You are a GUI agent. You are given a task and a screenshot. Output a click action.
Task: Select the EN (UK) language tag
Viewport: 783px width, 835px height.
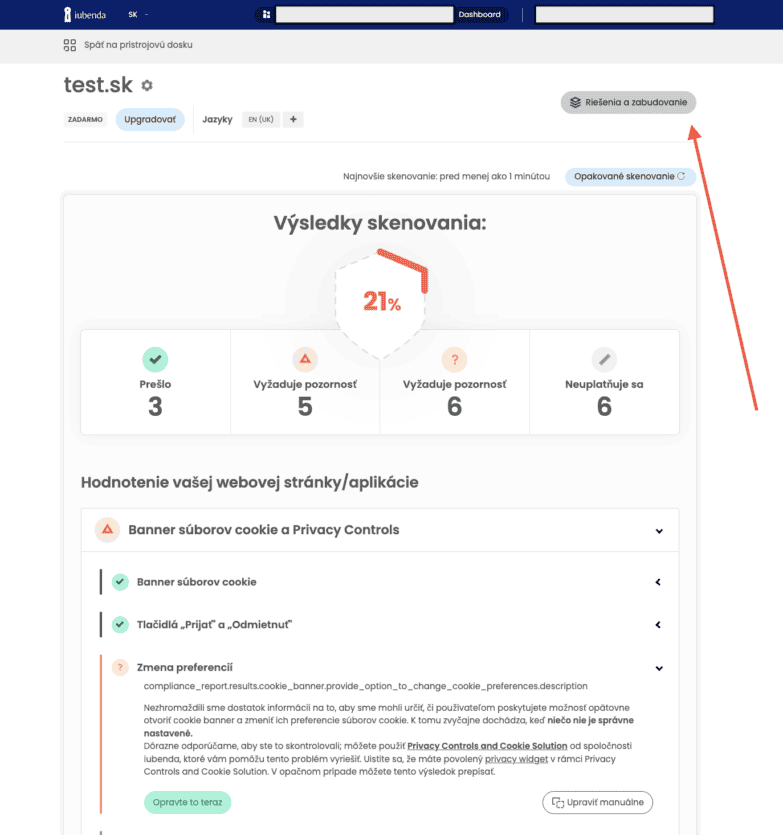coord(261,120)
